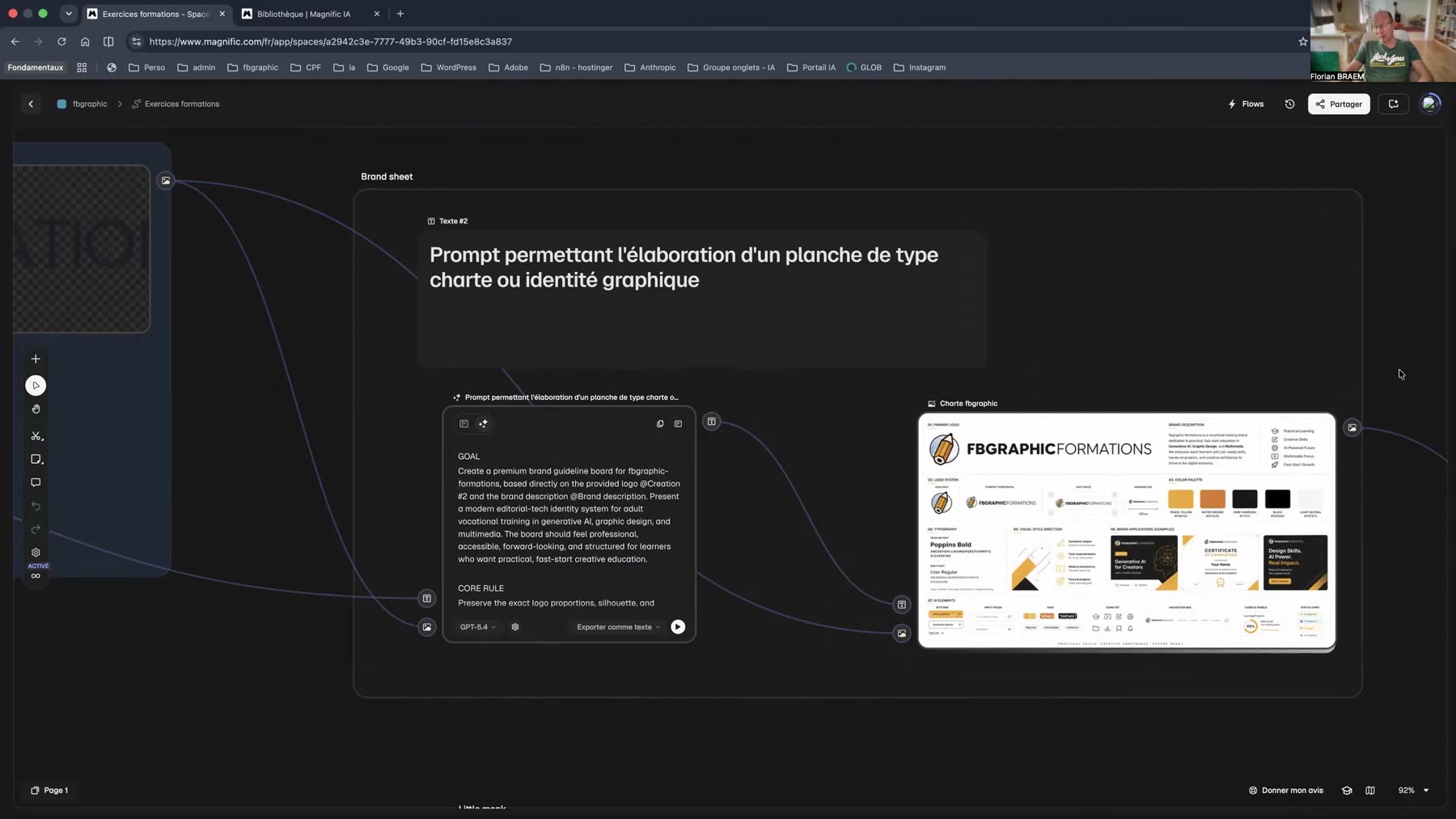This screenshot has width=1456, height=819.
Task: Select the pointer selection tool
Action: [36, 385]
